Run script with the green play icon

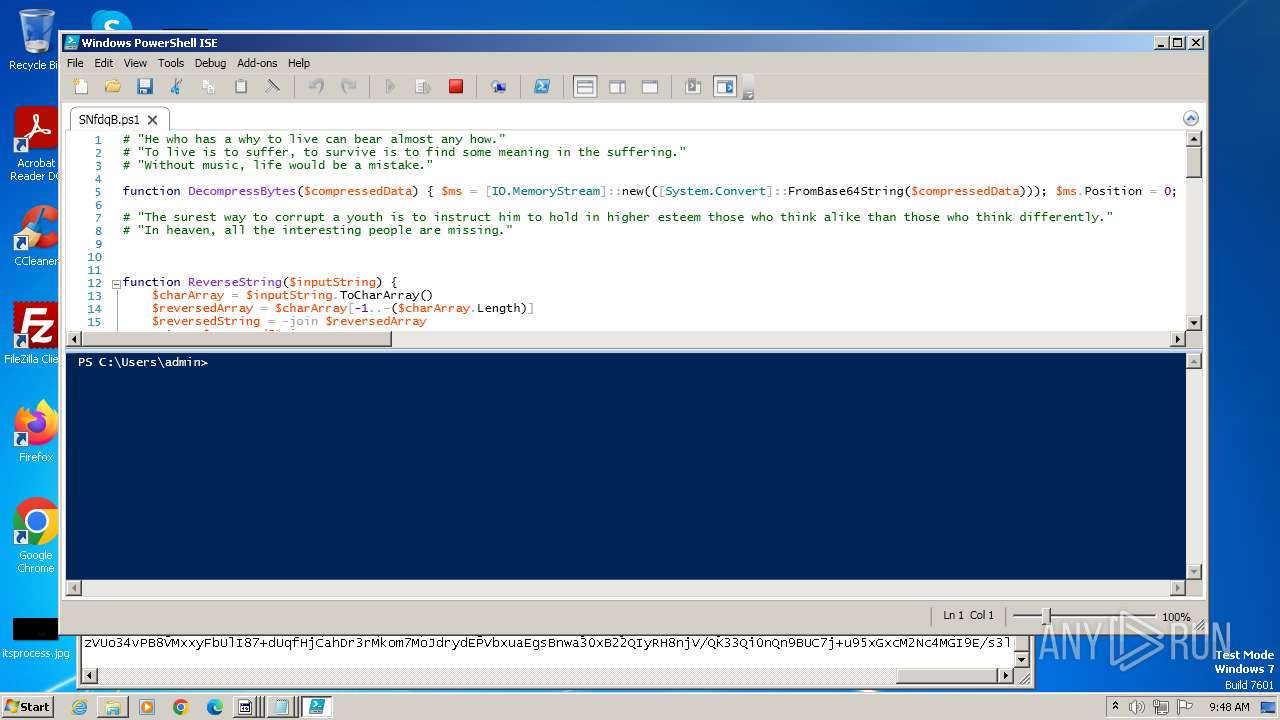(390, 87)
